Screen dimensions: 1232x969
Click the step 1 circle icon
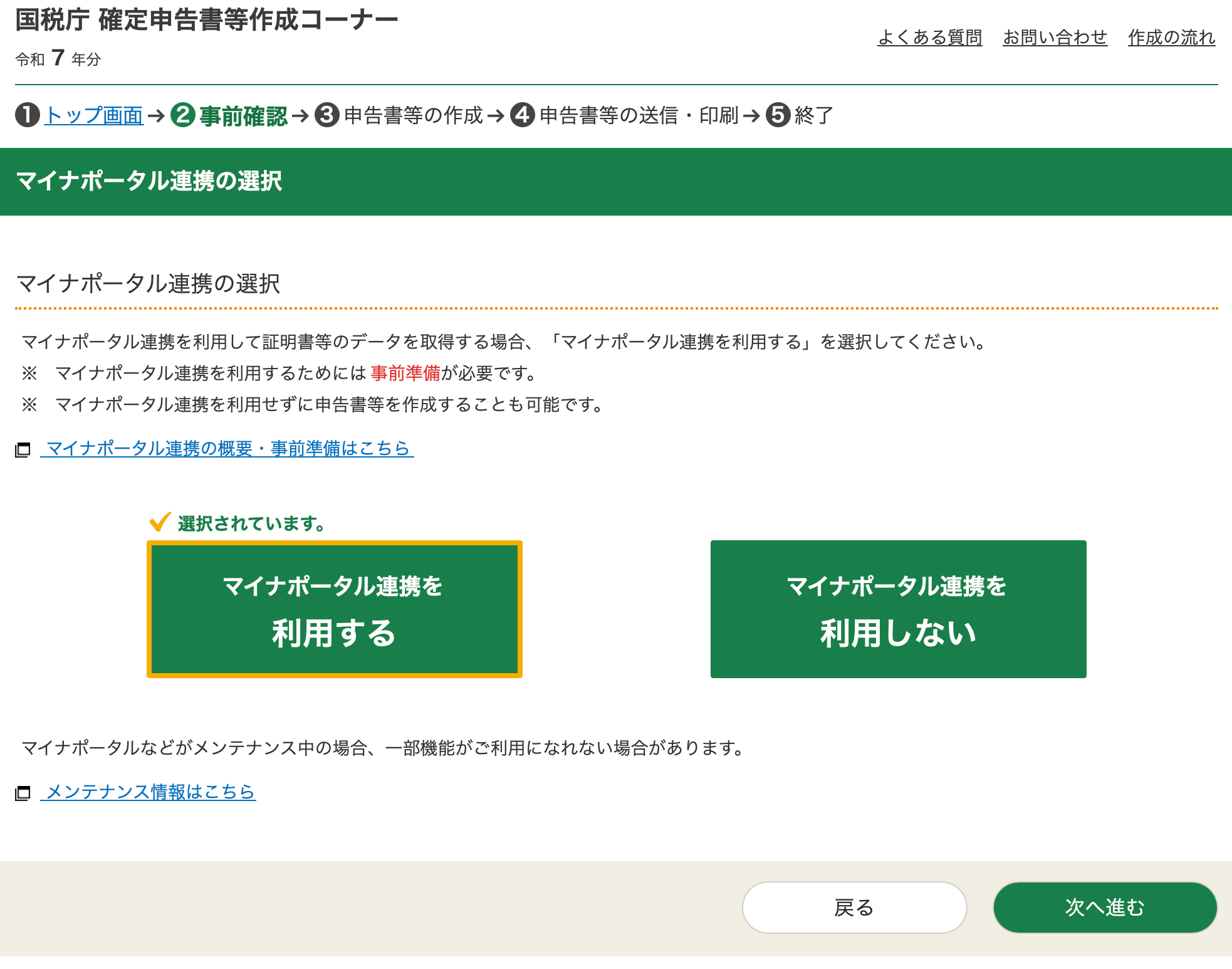click(x=28, y=115)
